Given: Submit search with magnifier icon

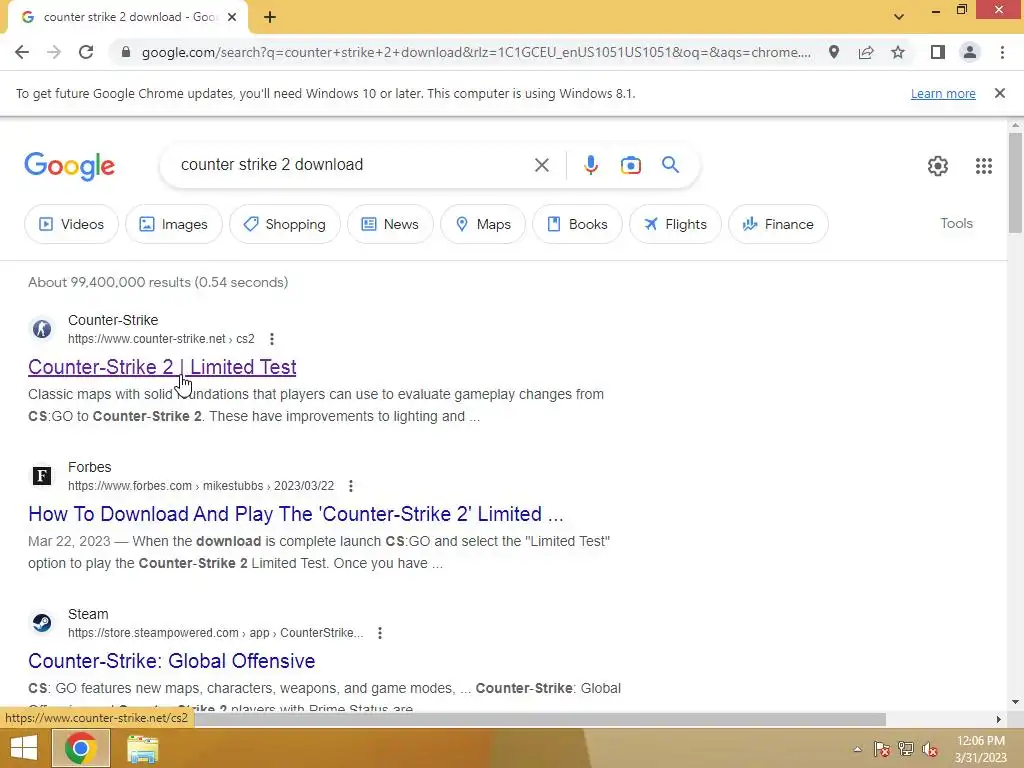Looking at the screenshot, I should (670, 165).
